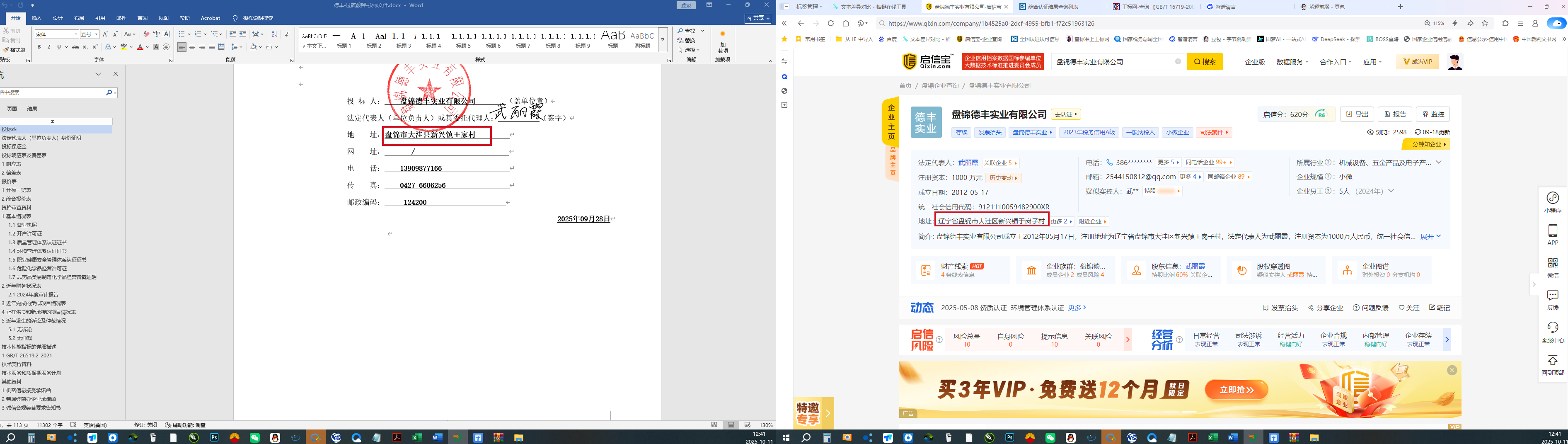Apply the red font color in Word

pyautogui.click(x=140, y=47)
